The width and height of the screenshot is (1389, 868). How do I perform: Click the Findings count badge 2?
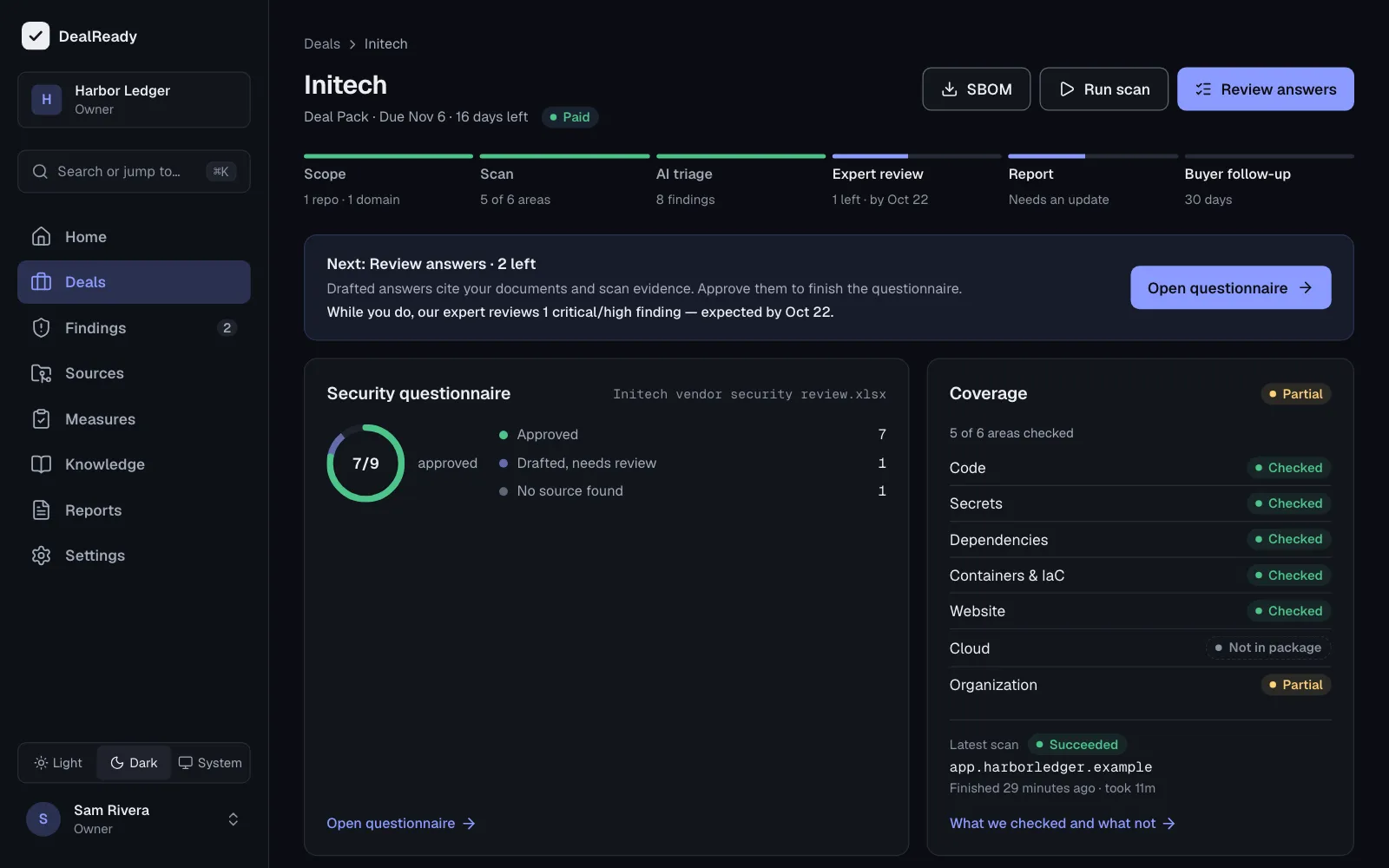tap(227, 328)
